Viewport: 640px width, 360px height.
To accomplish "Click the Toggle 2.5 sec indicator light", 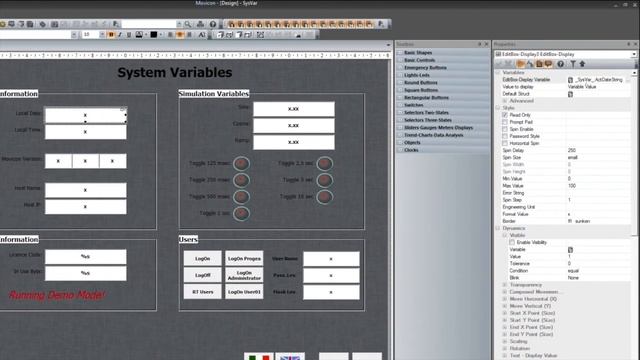I will [324, 164].
